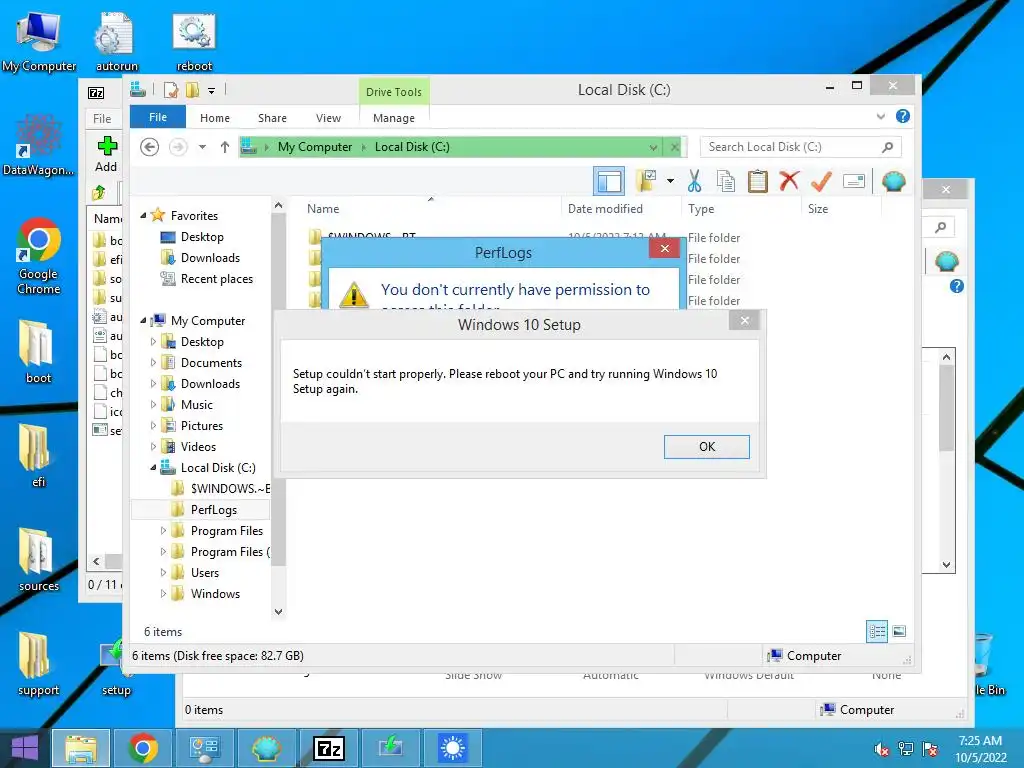Open File Explorer from the taskbar
Screen dimensions: 1024x768
81,748
